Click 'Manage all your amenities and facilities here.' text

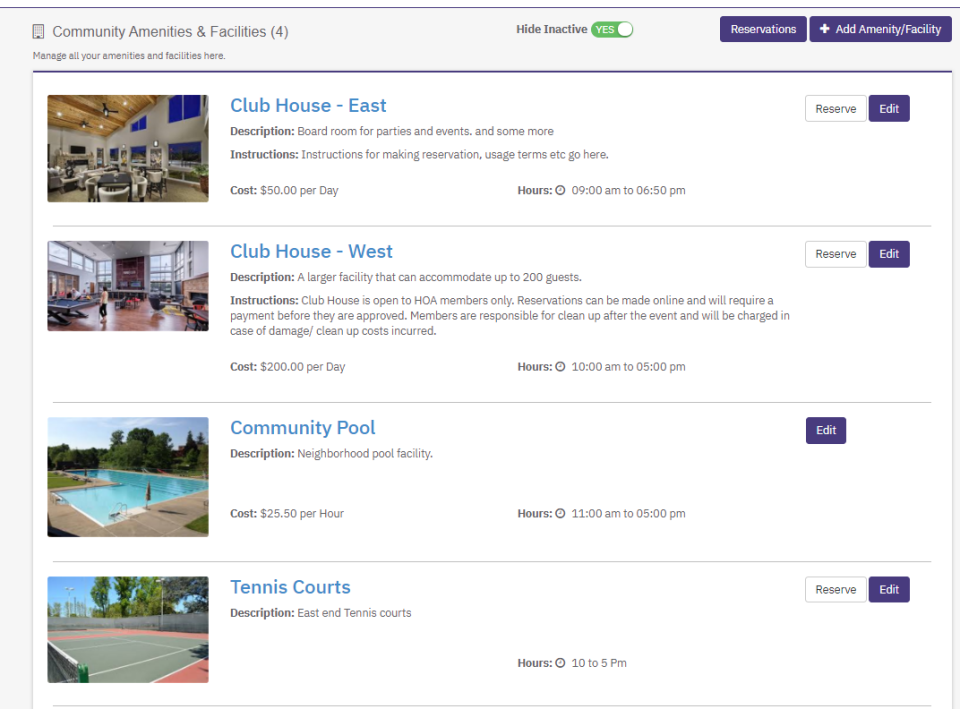tap(129, 56)
